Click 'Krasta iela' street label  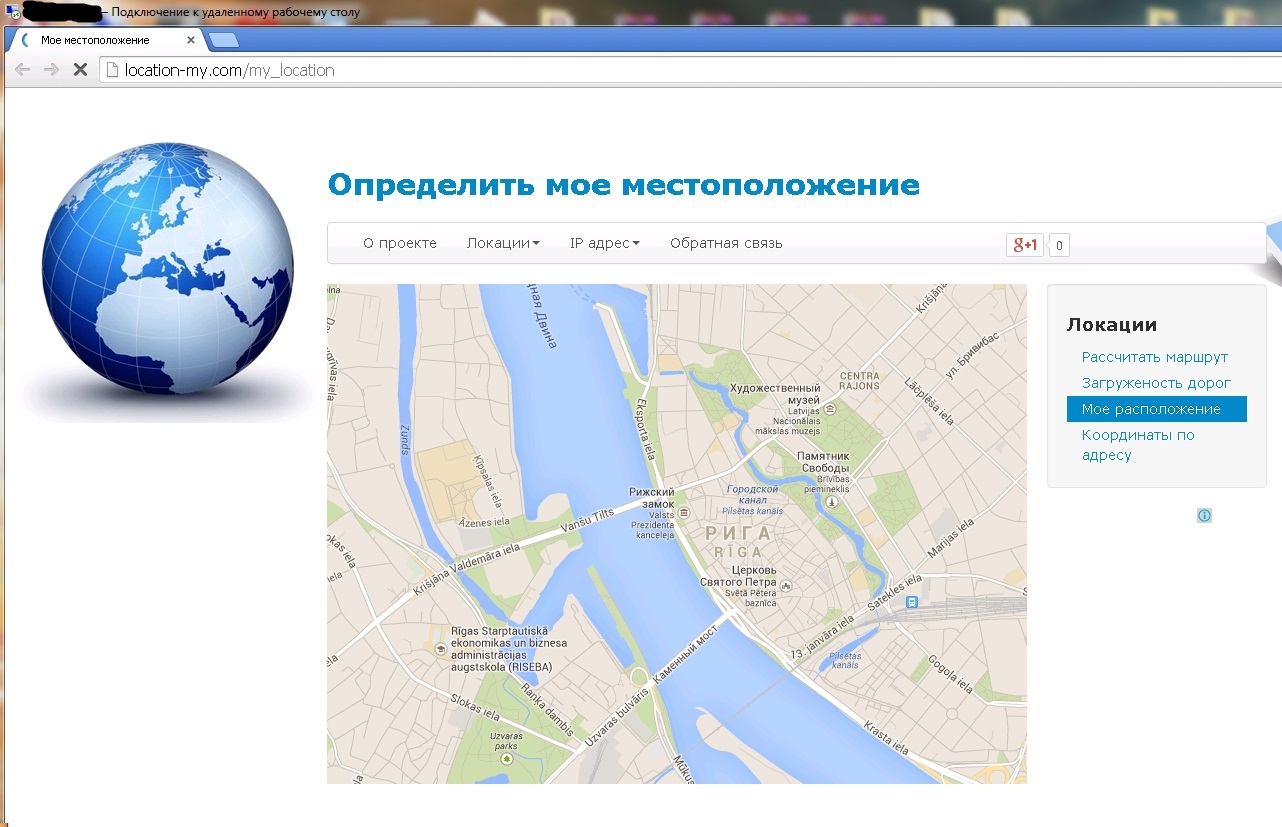(x=886, y=738)
